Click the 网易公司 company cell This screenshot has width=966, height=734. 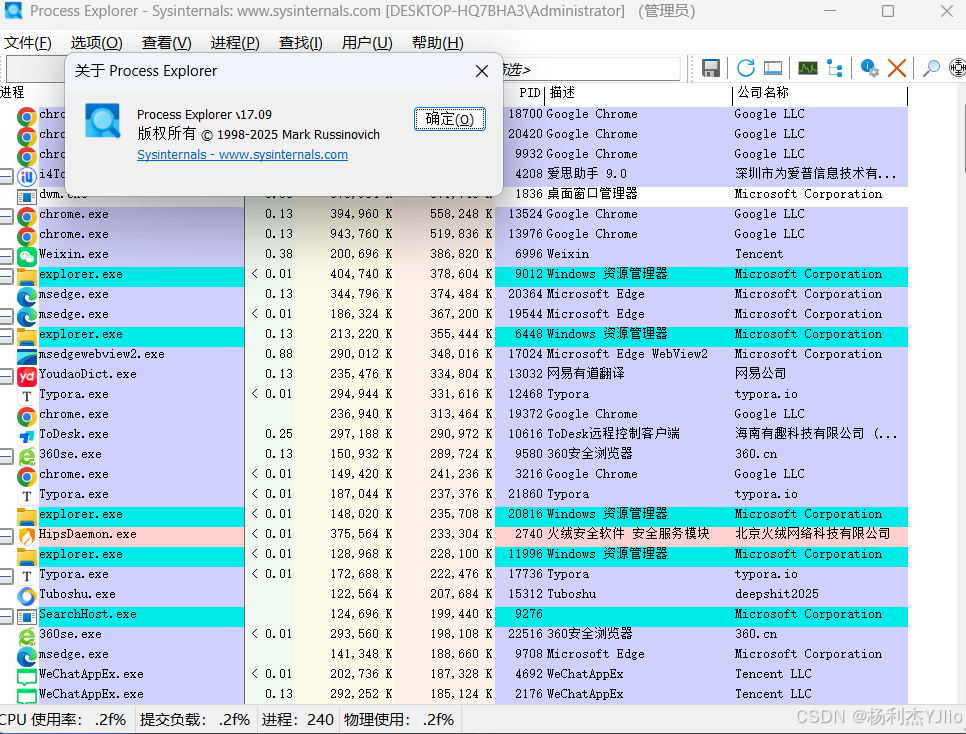760,373
